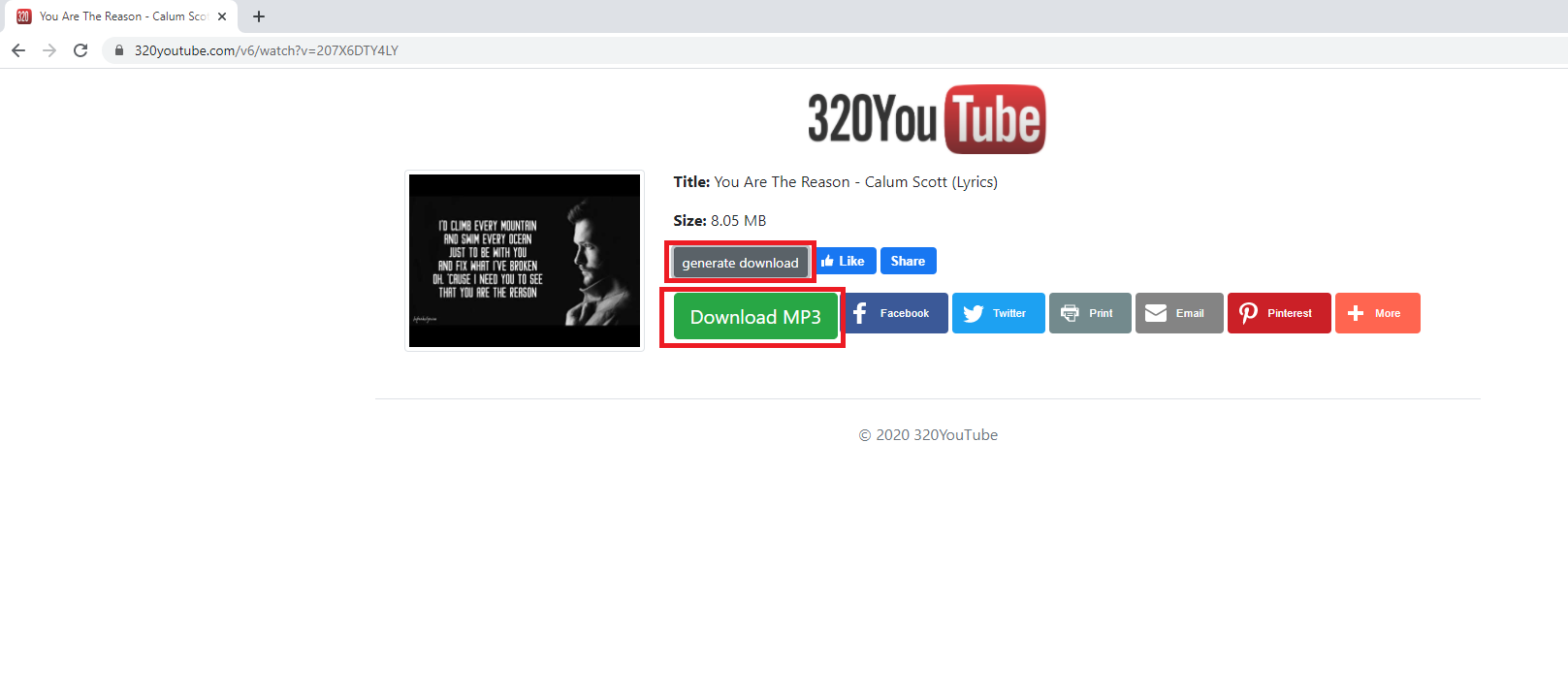Click the '© 2020 320YouTube' footer text
The width and height of the screenshot is (1568, 695).
928,435
